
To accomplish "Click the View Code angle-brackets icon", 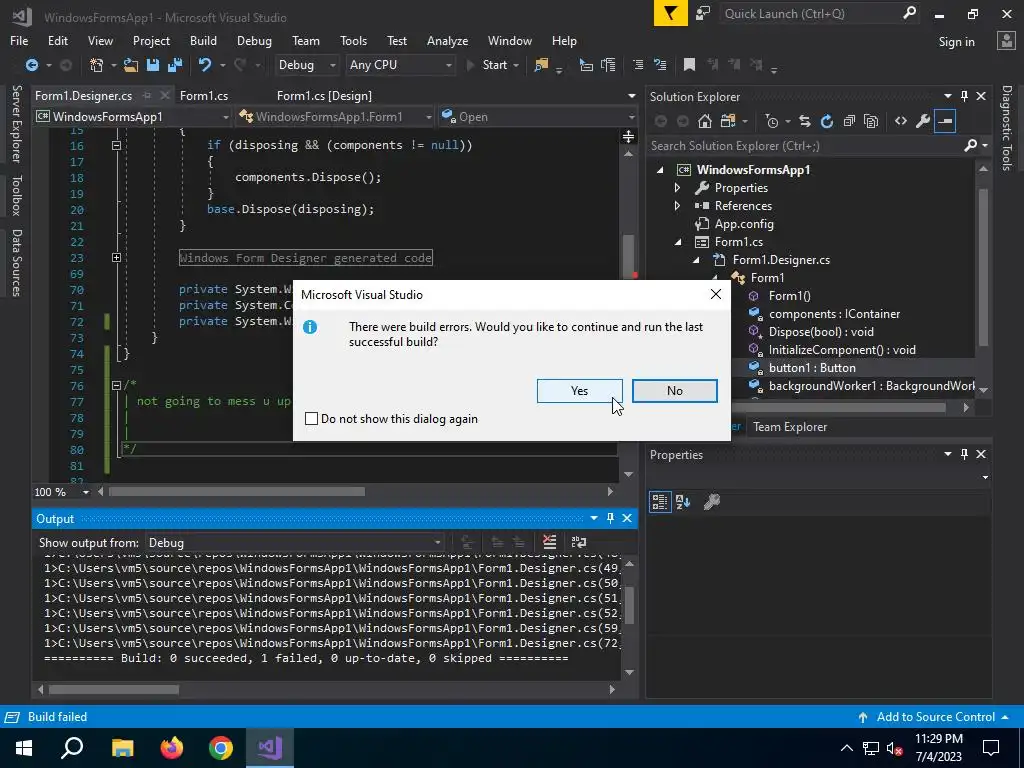I will click(x=901, y=121).
